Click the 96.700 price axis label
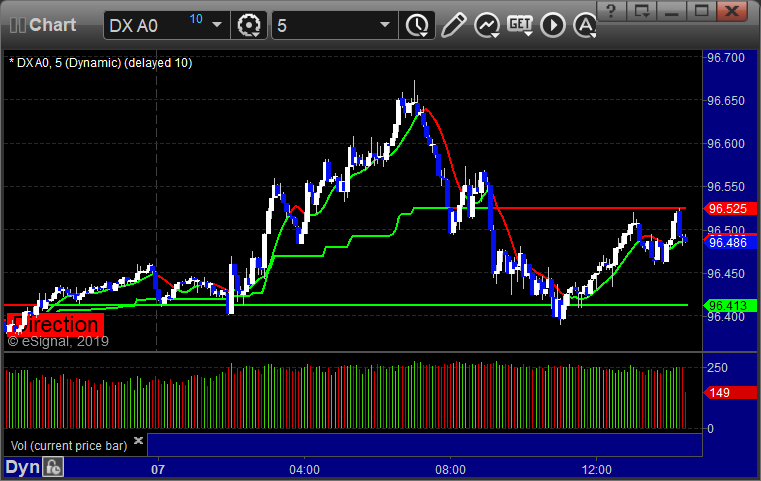761x481 pixels. [x=726, y=58]
